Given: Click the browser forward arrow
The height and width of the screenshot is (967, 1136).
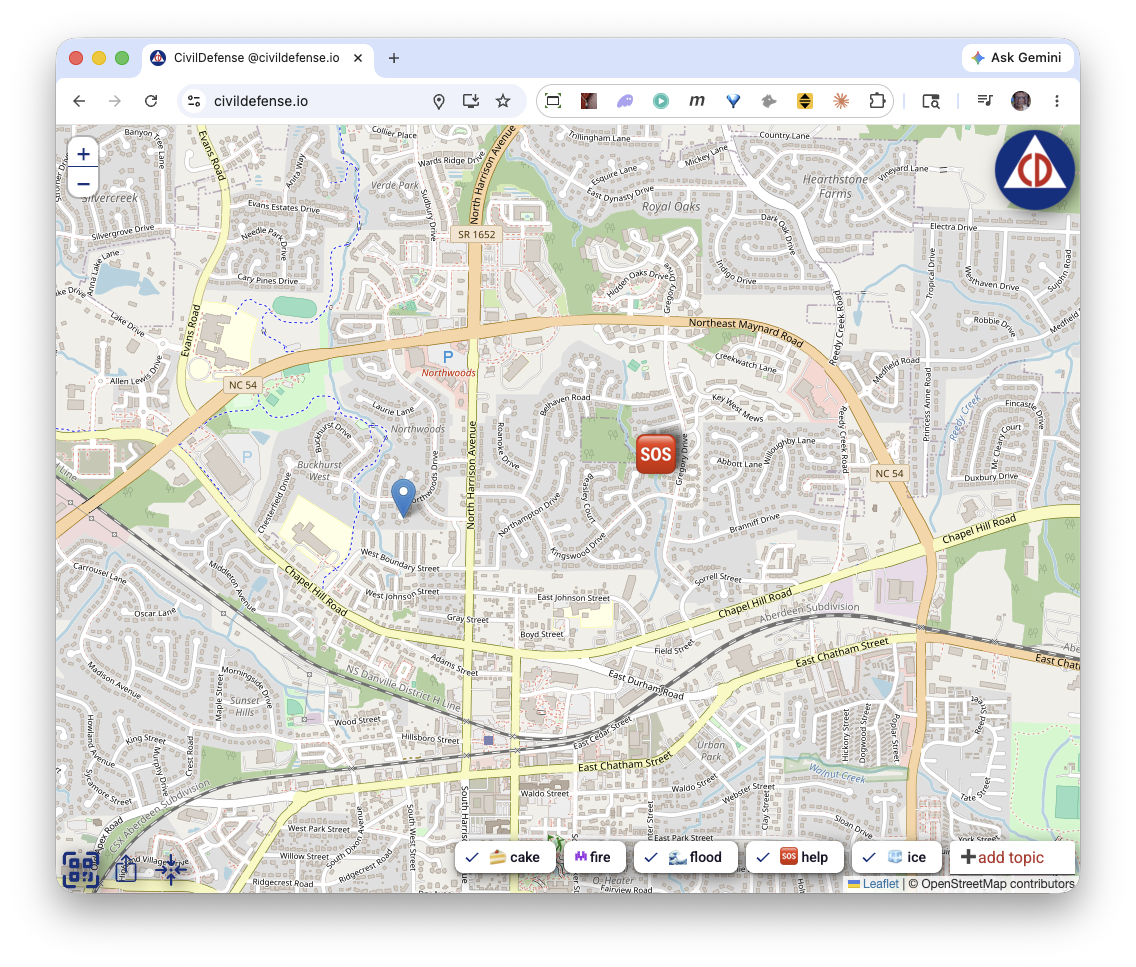Looking at the screenshot, I should click(114, 101).
